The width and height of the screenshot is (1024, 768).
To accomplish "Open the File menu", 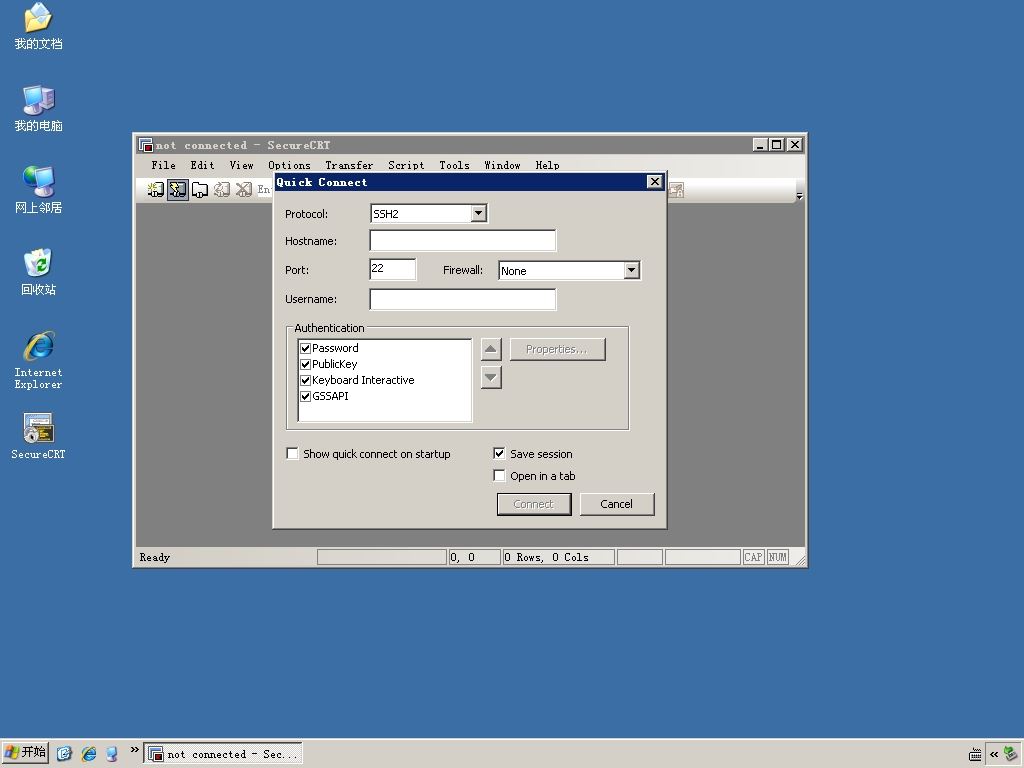I will pos(163,165).
